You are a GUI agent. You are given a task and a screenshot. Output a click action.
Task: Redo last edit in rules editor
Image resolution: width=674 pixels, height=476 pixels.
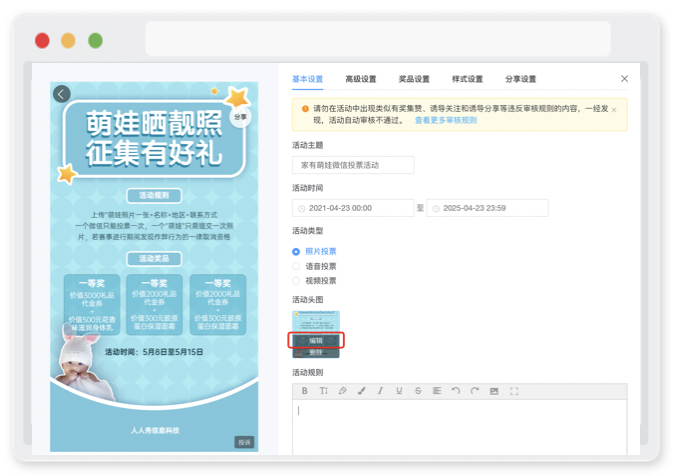coord(475,391)
